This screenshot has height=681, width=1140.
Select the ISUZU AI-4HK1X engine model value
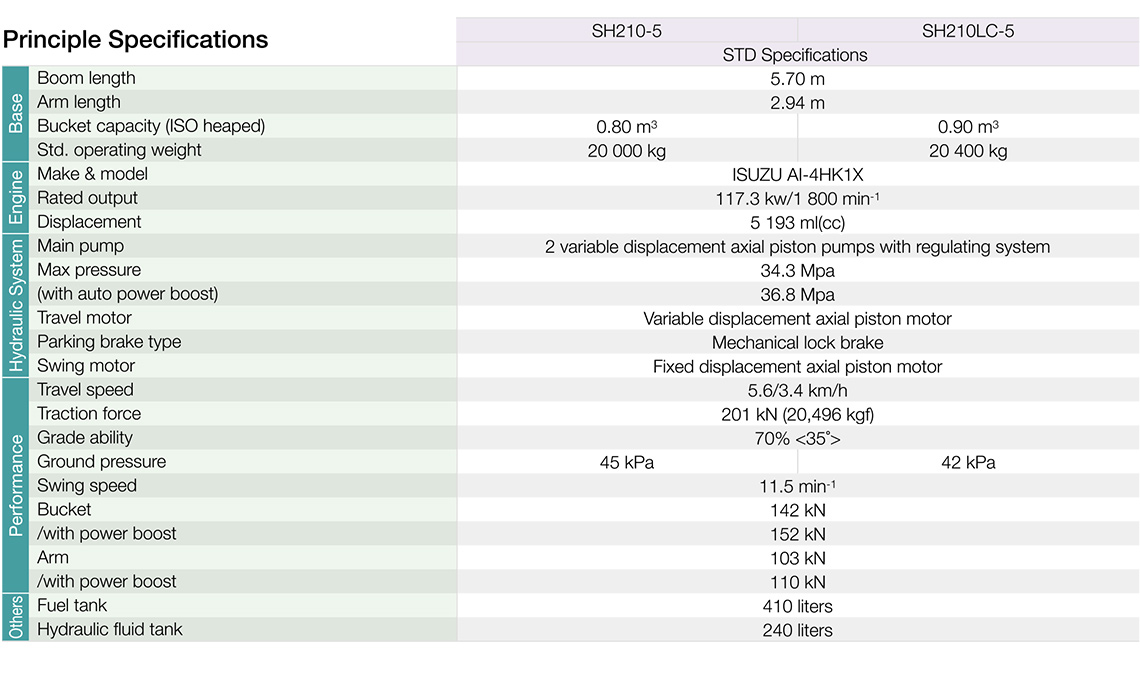[797, 175]
